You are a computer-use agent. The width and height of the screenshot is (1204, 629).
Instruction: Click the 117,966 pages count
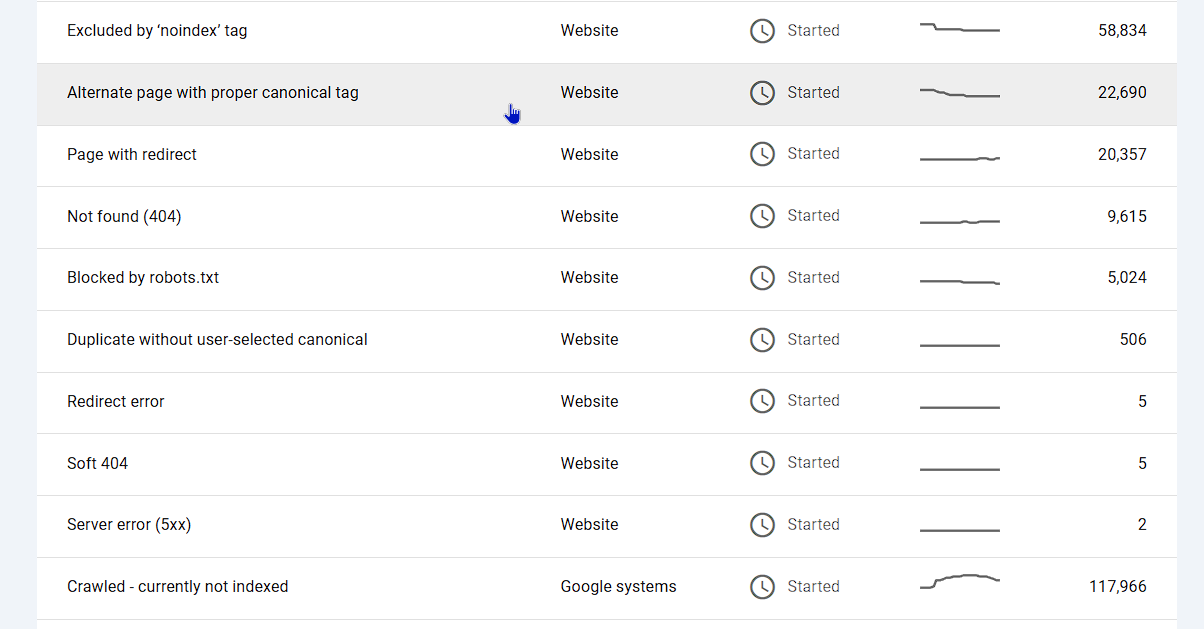click(1117, 587)
